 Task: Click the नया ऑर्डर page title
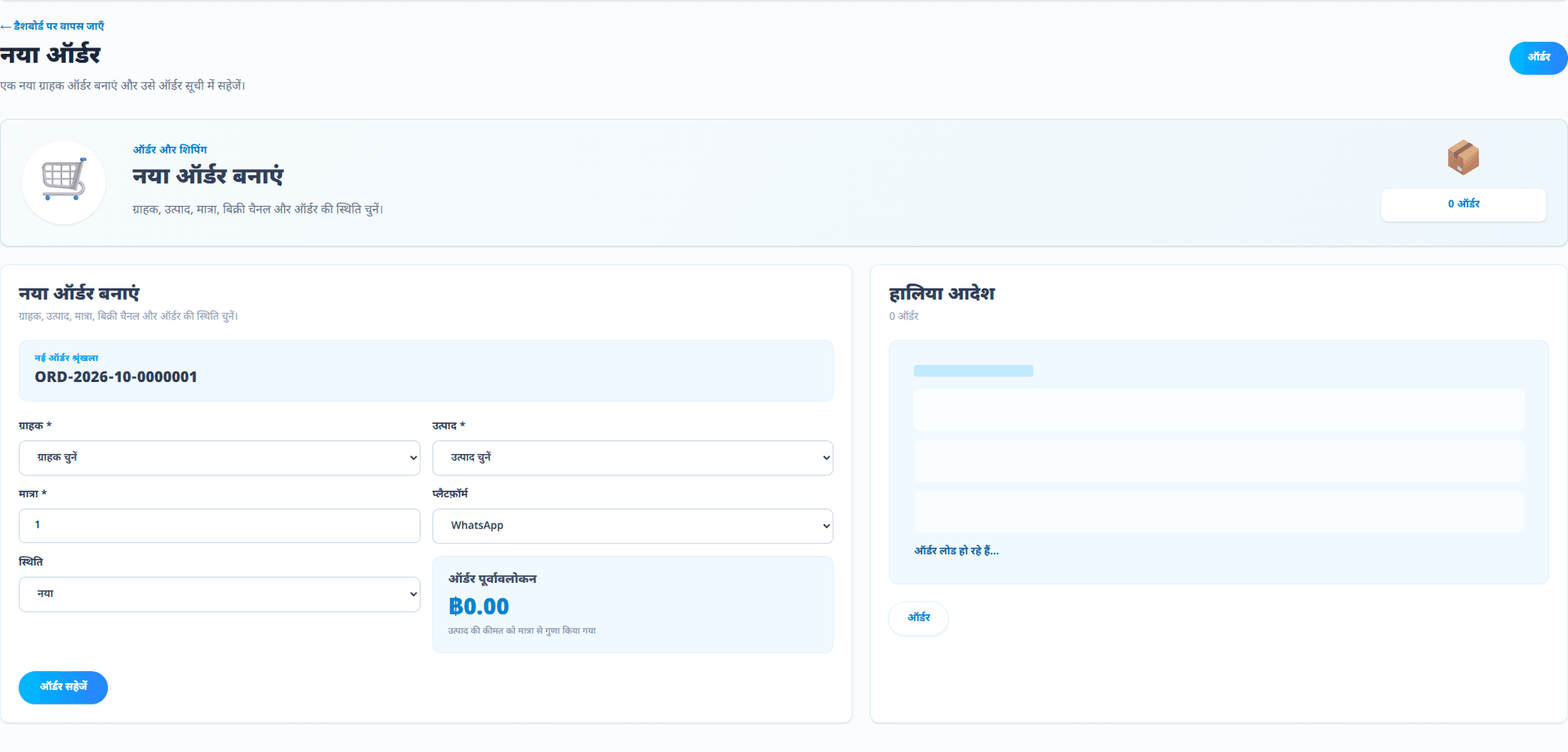coord(50,56)
